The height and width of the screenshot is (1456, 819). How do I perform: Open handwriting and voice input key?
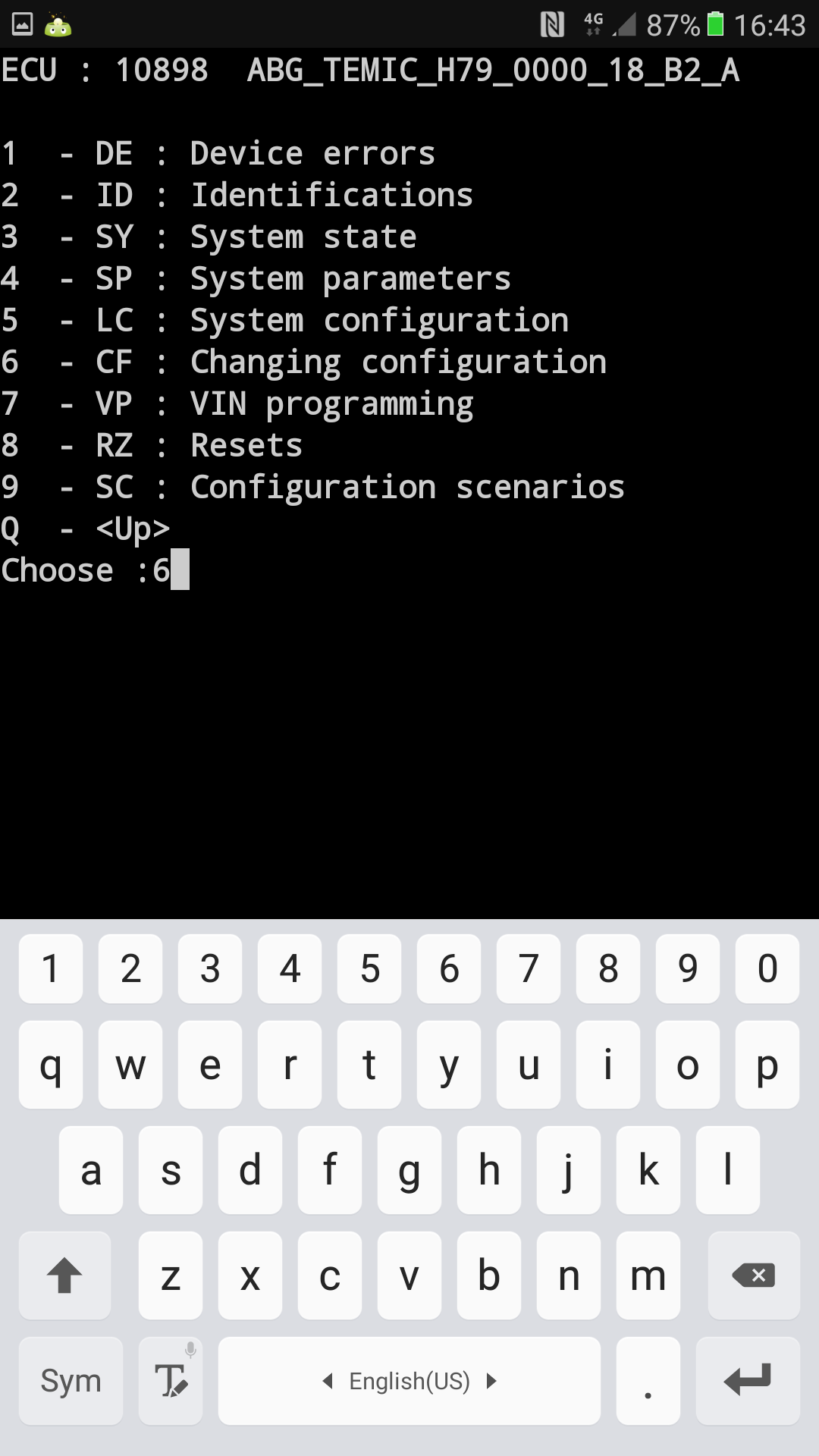171,1380
